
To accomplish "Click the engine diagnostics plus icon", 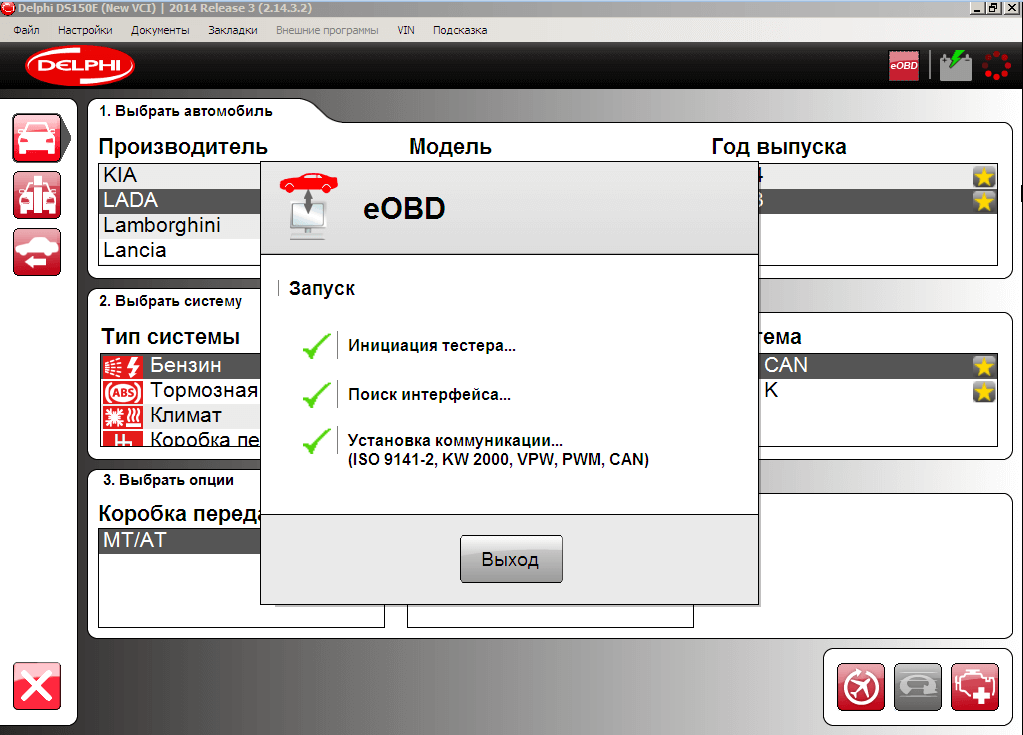I will coord(975,687).
